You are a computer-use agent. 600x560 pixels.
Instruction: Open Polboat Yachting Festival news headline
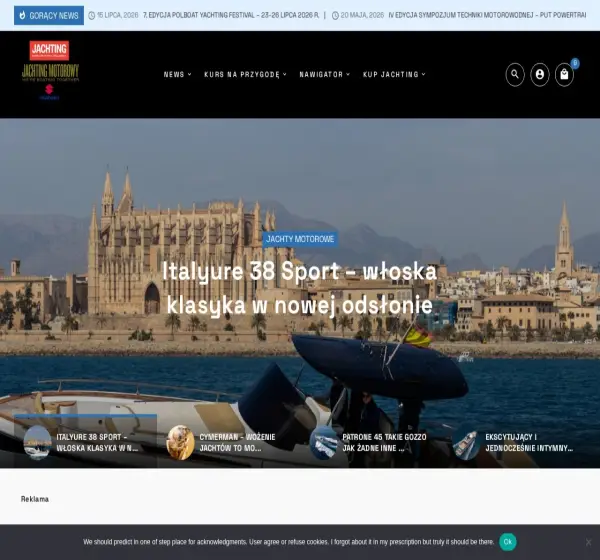point(231,15)
